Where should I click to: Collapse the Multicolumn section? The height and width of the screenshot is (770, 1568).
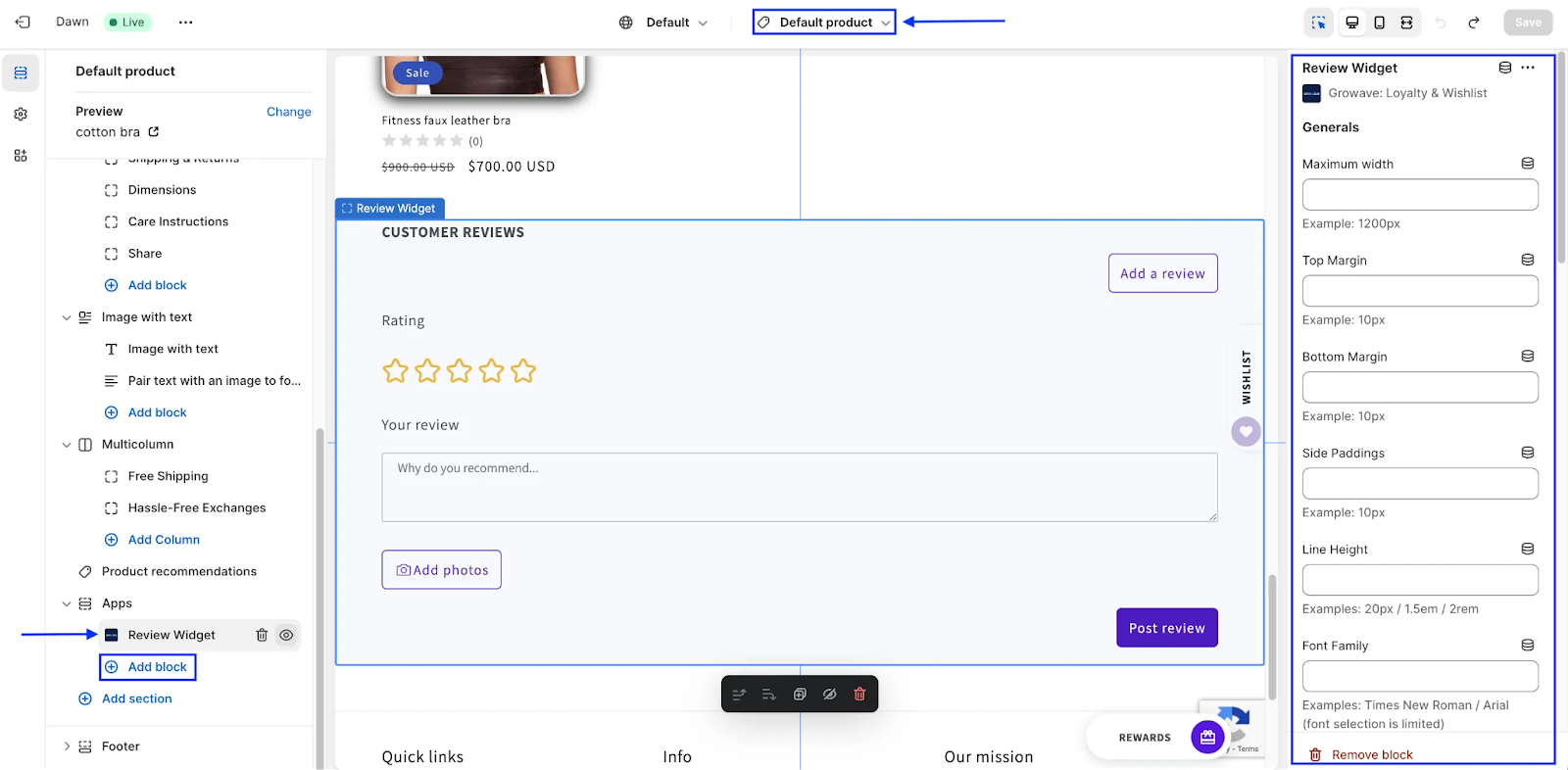pyautogui.click(x=67, y=445)
